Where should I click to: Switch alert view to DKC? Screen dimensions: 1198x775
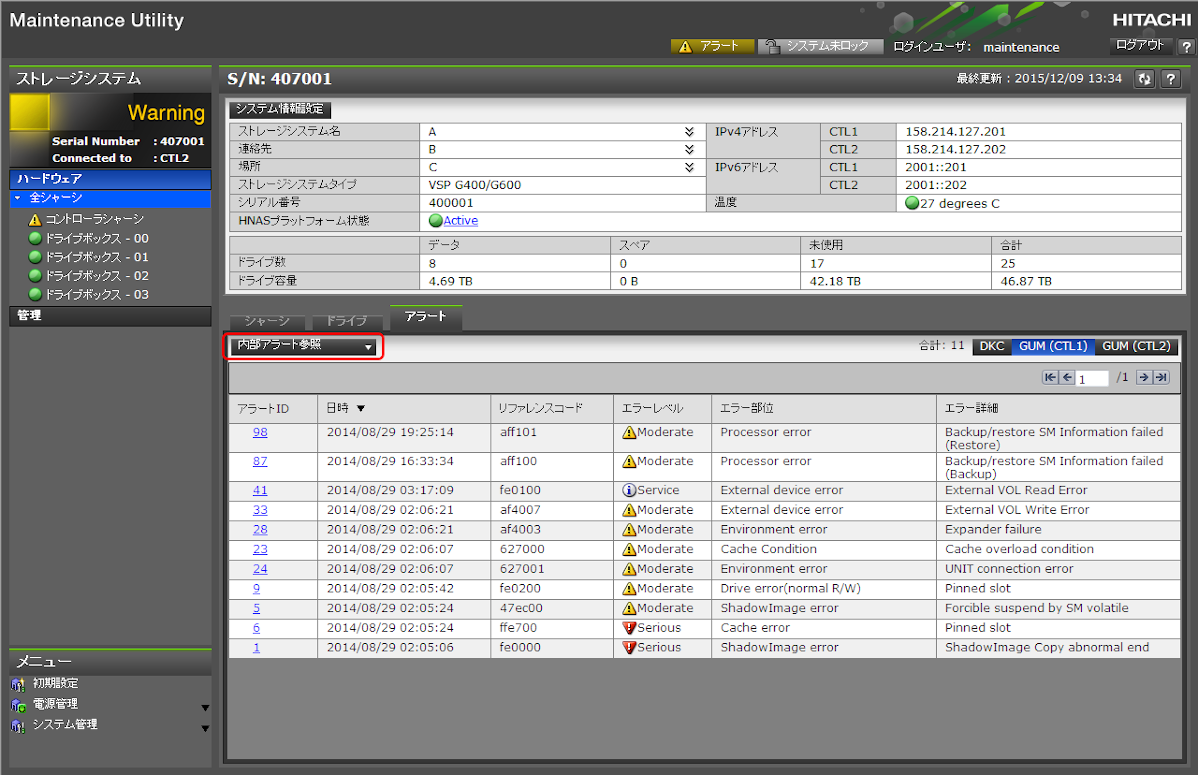(992, 346)
